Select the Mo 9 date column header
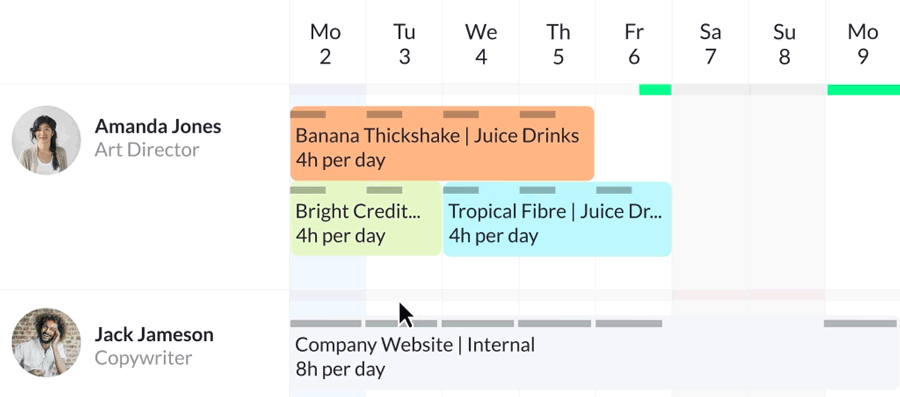This screenshot has width=900, height=397. pos(863,44)
